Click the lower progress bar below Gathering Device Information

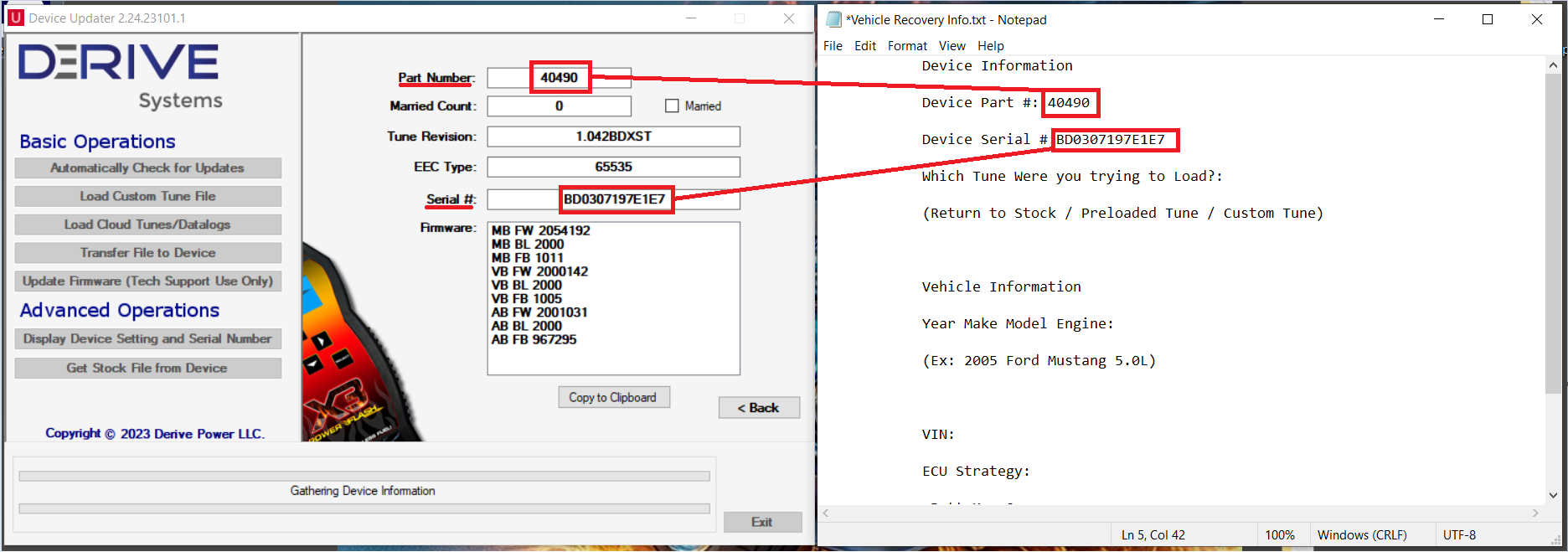(364, 508)
